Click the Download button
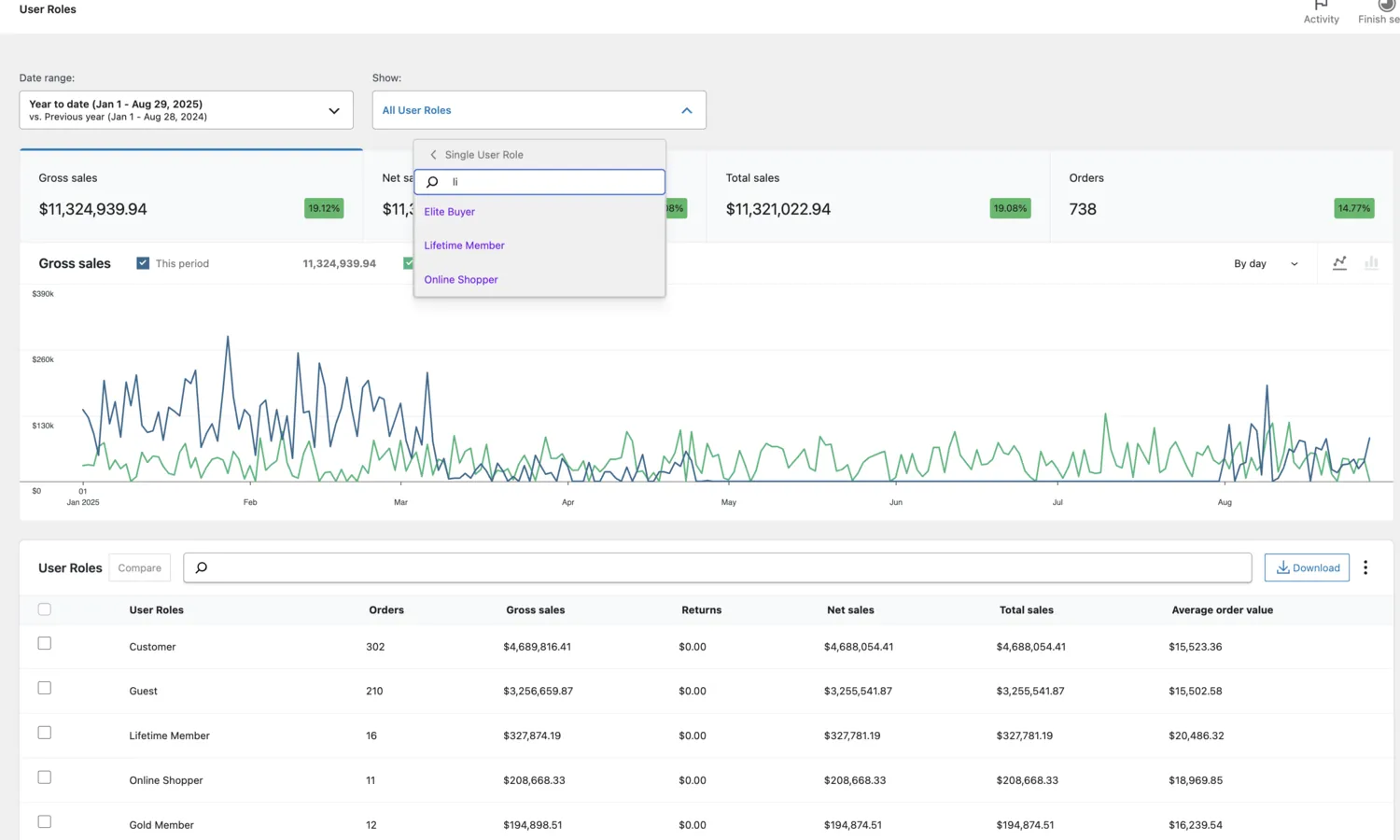The height and width of the screenshot is (840, 1400). 1307,567
